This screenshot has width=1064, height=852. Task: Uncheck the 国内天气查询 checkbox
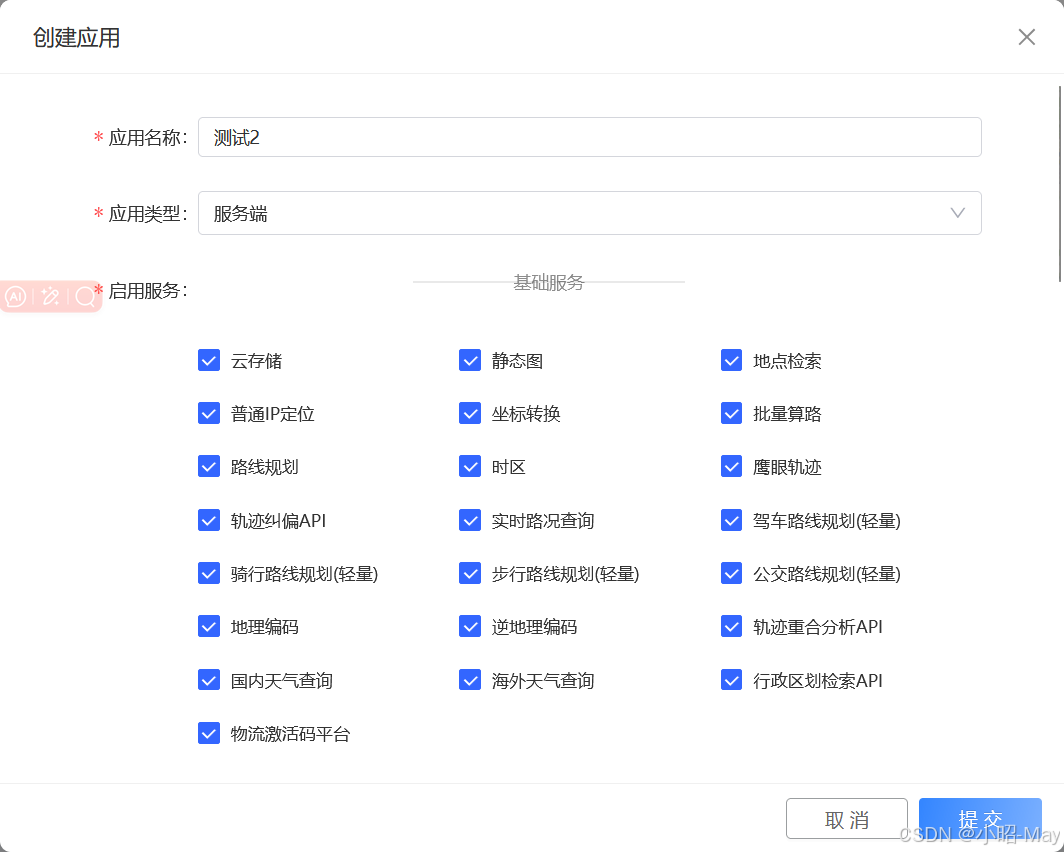tap(209, 680)
